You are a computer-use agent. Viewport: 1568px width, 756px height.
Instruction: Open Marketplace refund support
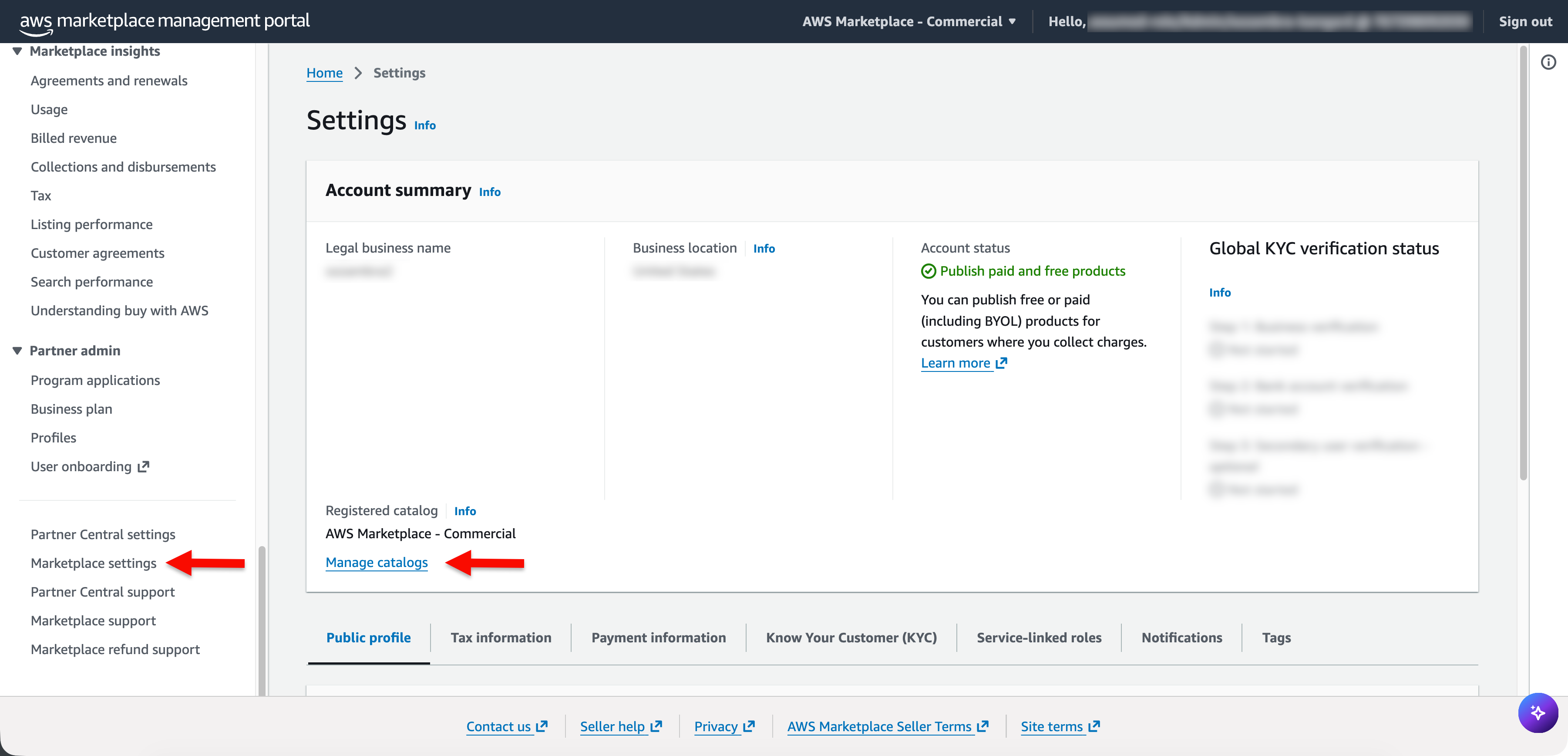[115, 649]
